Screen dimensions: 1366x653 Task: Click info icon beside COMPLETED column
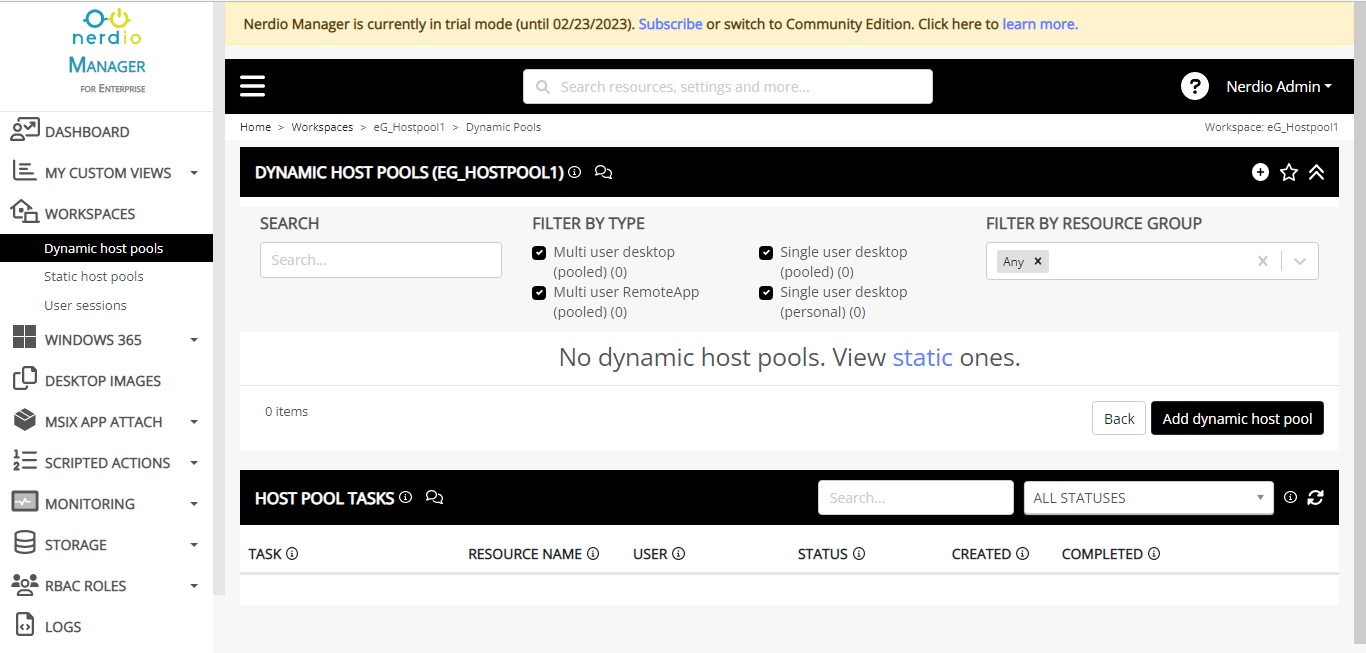[x=1154, y=554]
